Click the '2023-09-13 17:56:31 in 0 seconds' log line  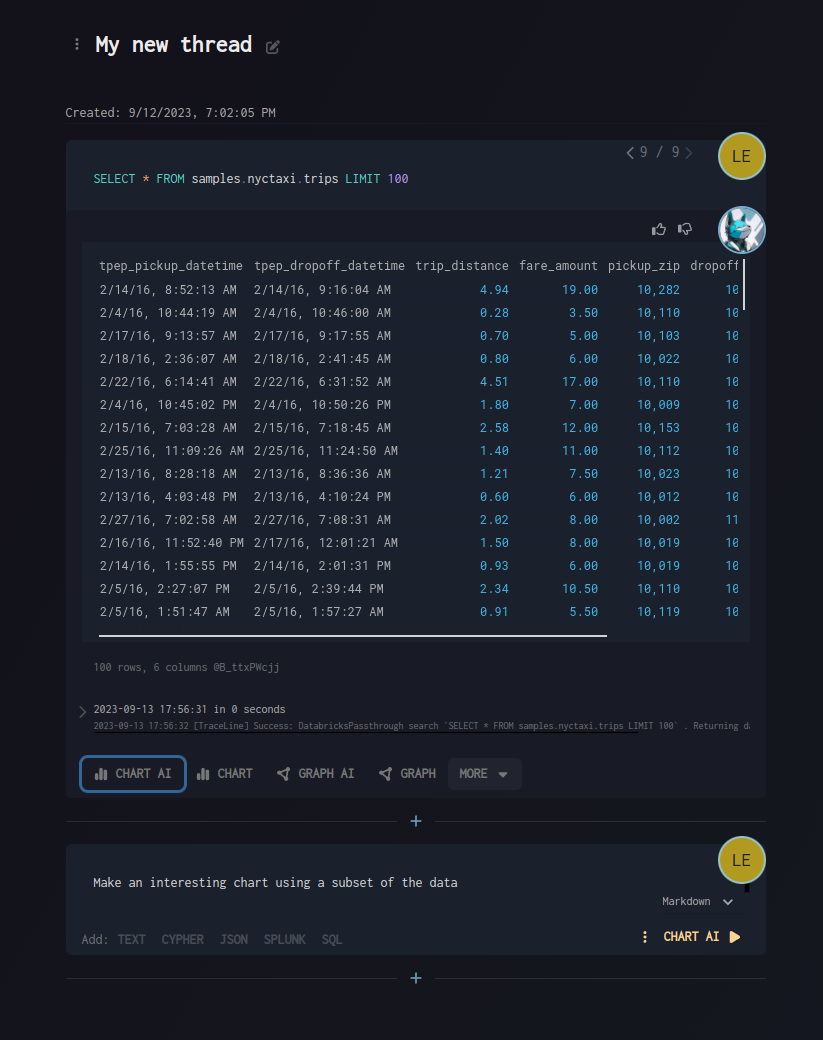[x=189, y=710]
